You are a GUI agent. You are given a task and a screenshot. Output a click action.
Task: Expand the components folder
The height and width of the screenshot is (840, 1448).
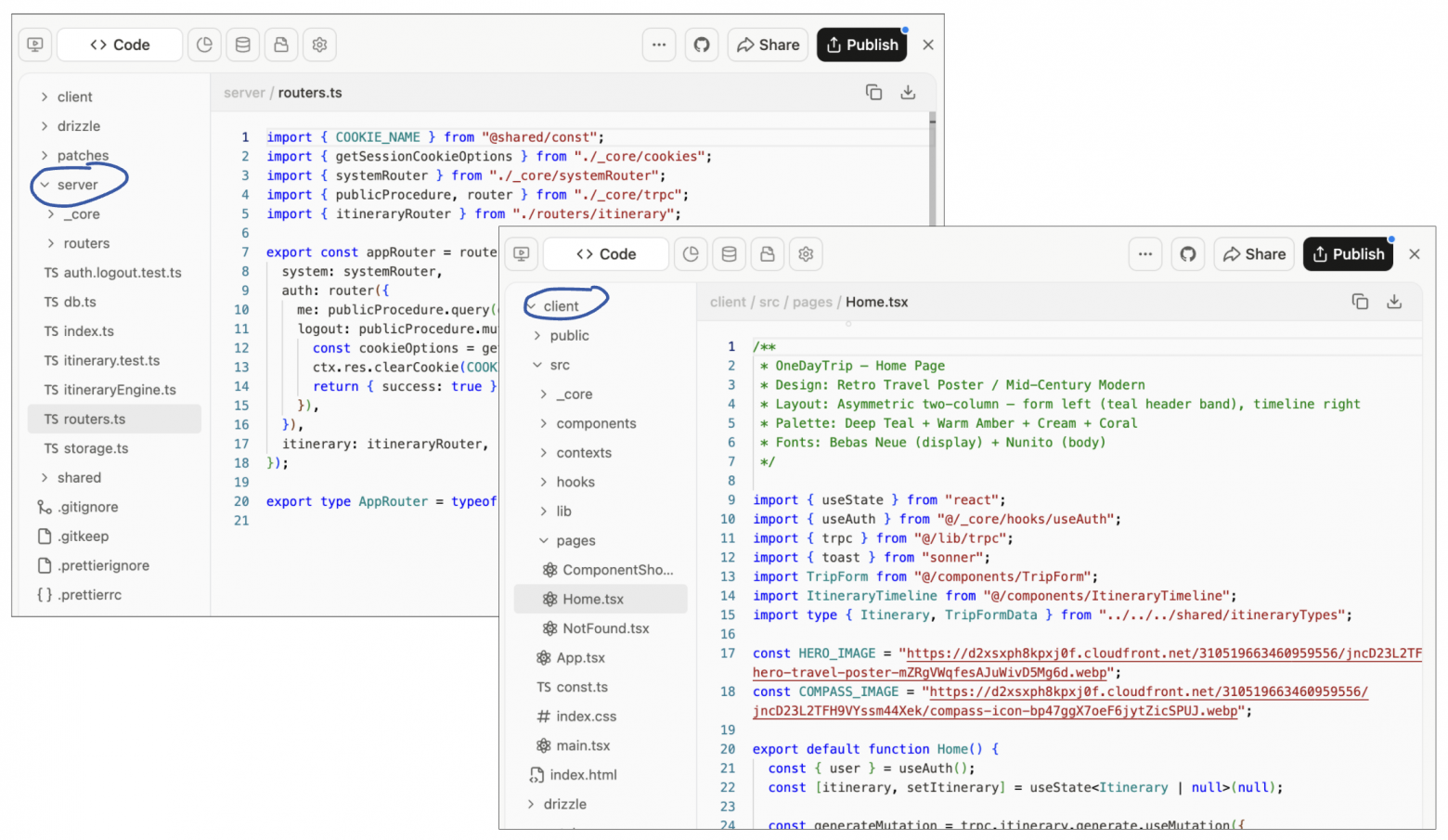coord(595,423)
